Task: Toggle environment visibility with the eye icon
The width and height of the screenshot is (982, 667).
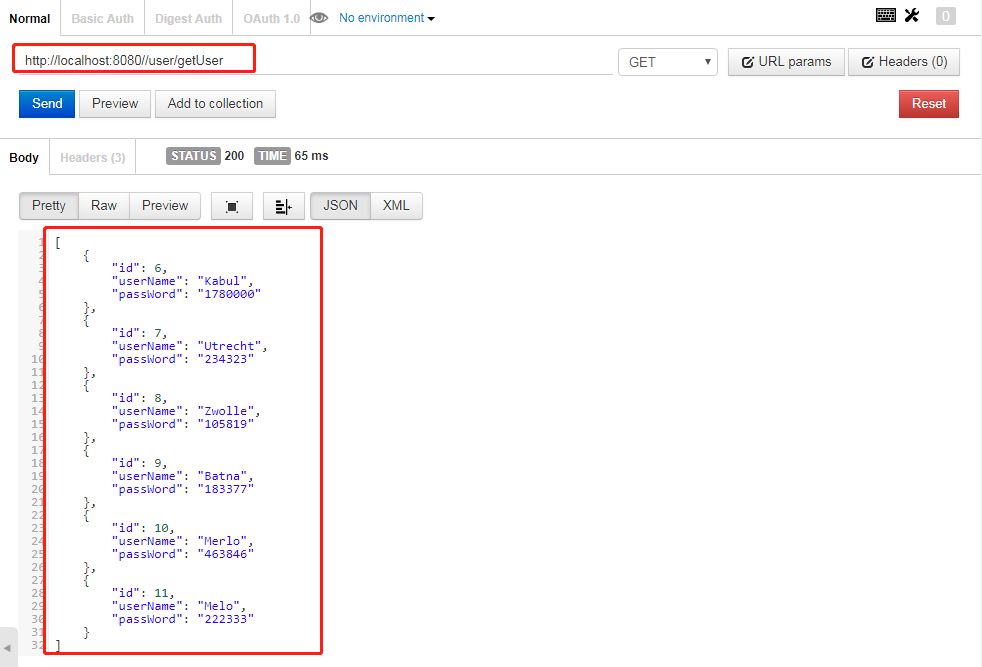Action: [x=319, y=17]
